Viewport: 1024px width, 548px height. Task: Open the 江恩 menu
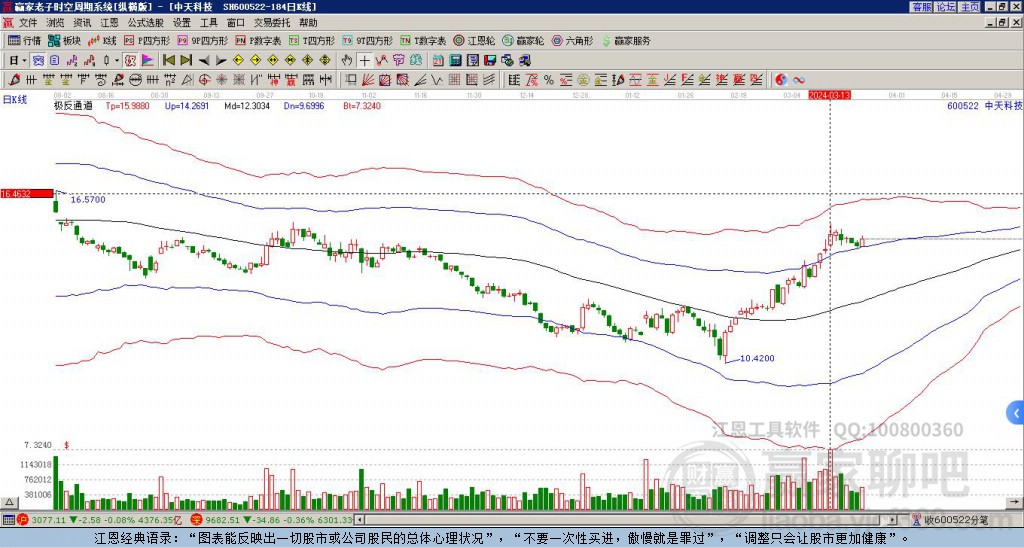coord(109,23)
